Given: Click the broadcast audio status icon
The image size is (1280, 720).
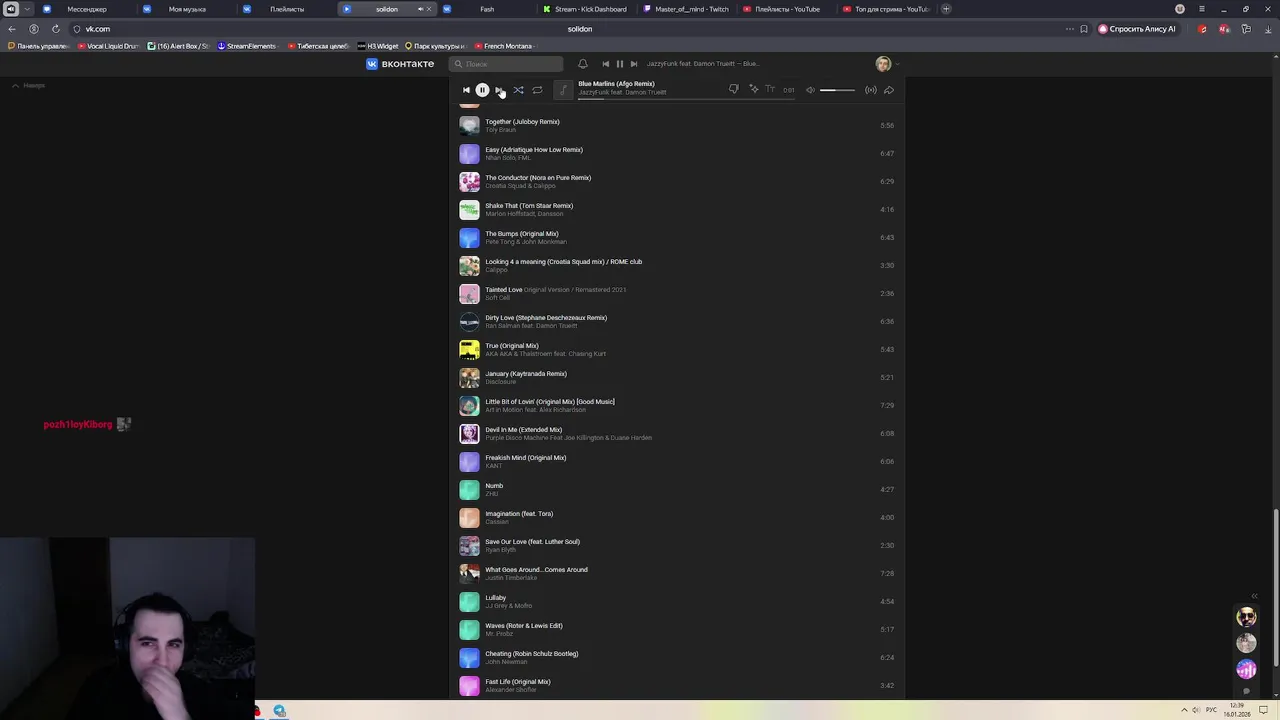Looking at the screenshot, I should 871,90.
